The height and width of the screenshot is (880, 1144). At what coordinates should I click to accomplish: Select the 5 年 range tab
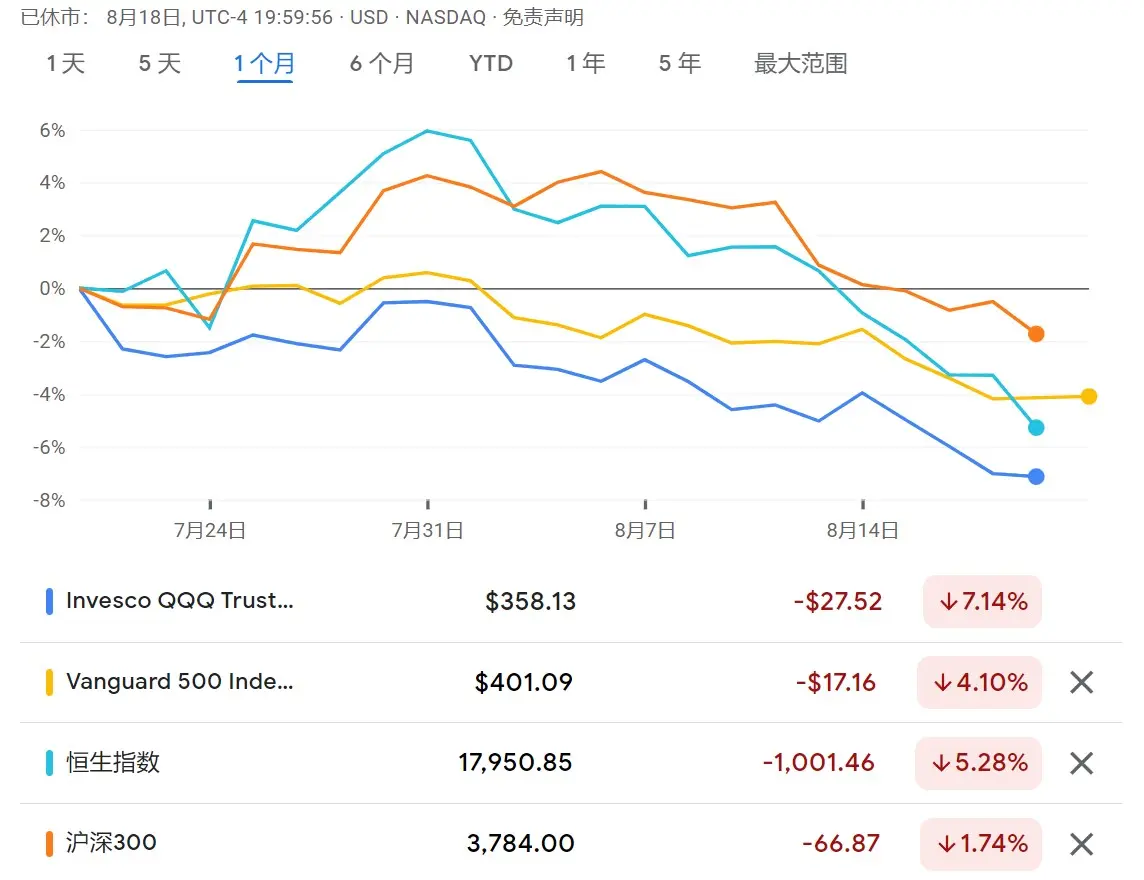[x=680, y=63]
